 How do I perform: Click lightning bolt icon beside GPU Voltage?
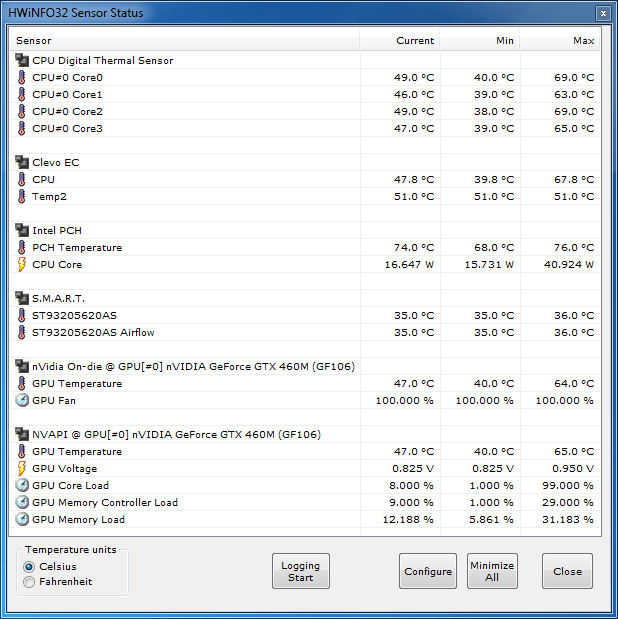(22, 469)
